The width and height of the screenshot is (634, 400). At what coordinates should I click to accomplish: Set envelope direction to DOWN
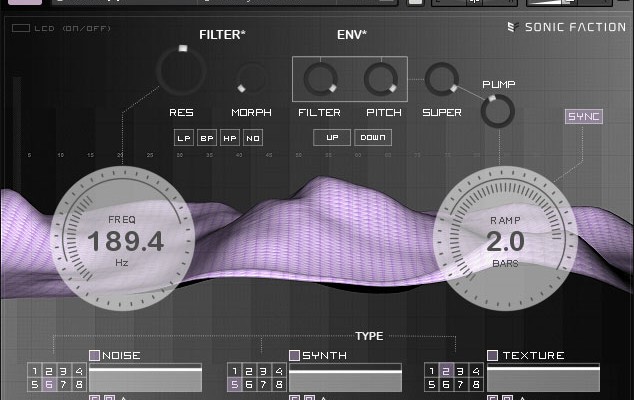pyautogui.click(x=372, y=137)
